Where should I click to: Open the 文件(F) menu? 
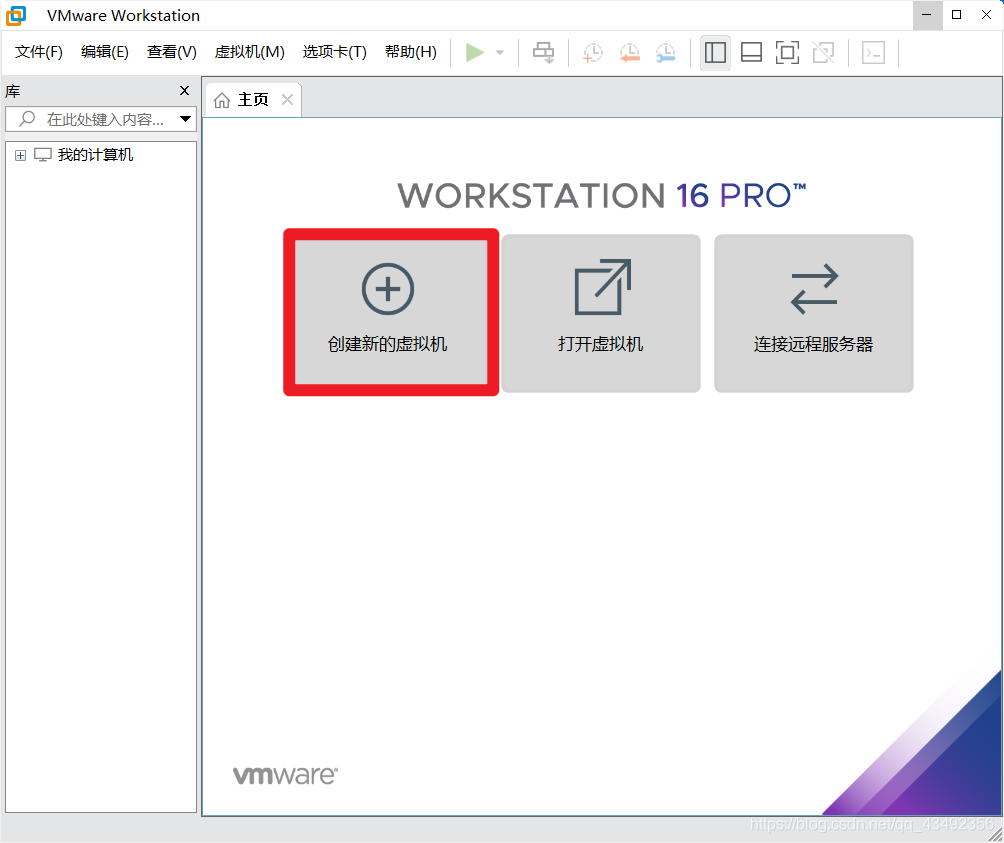pyautogui.click(x=38, y=52)
